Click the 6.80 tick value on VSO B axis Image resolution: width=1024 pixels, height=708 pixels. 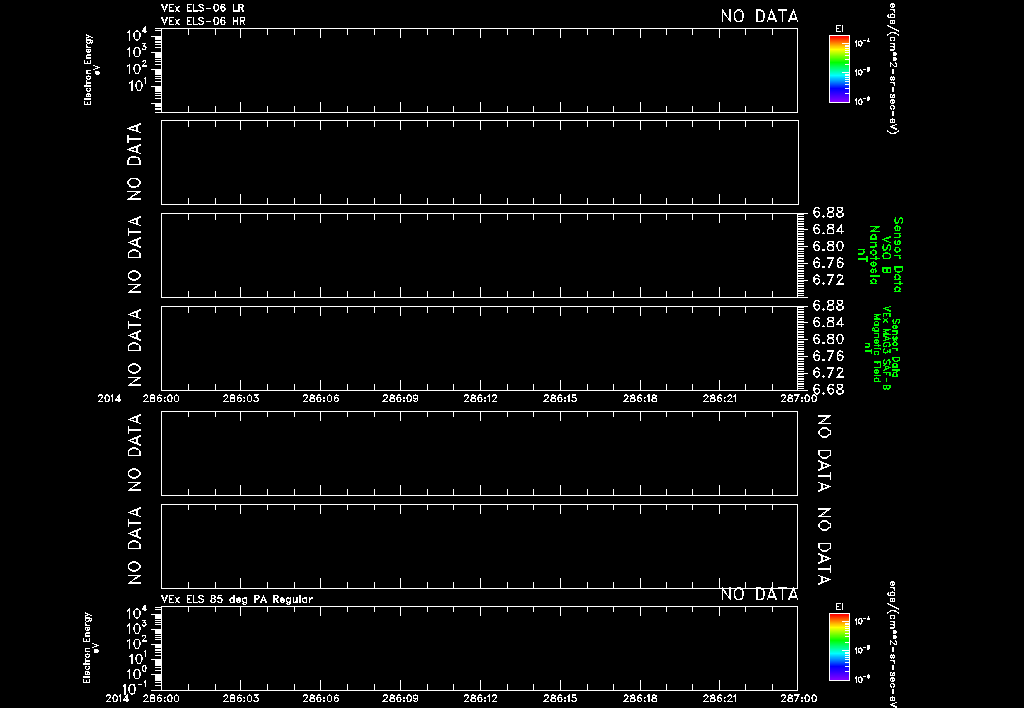[828, 246]
